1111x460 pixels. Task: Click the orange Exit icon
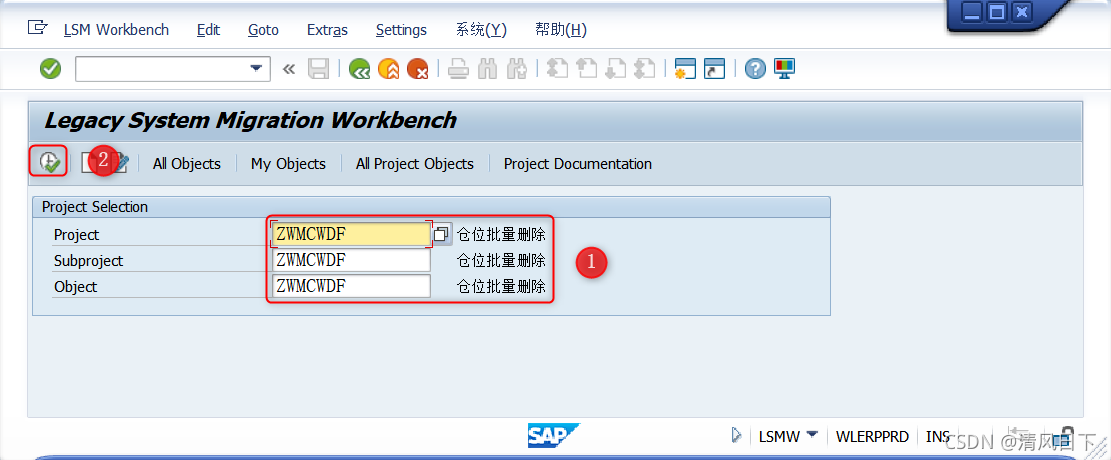pos(388,69)
